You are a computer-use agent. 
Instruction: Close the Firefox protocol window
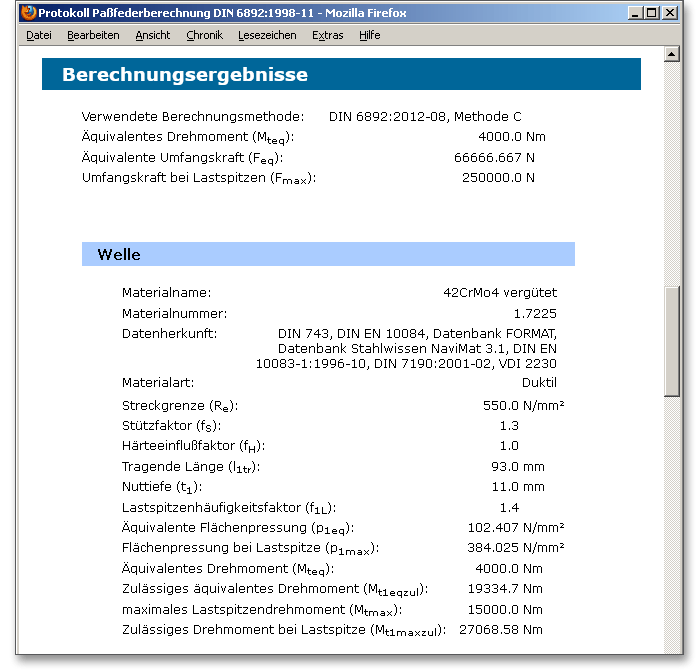(x=670, y=13)
